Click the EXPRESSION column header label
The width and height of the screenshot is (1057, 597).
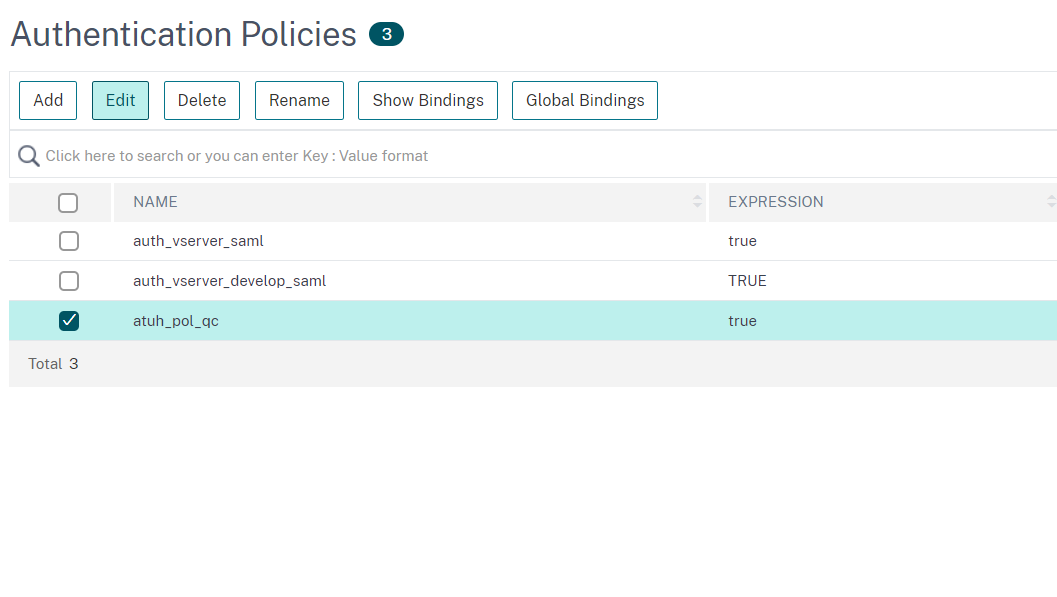click(775, 202)
